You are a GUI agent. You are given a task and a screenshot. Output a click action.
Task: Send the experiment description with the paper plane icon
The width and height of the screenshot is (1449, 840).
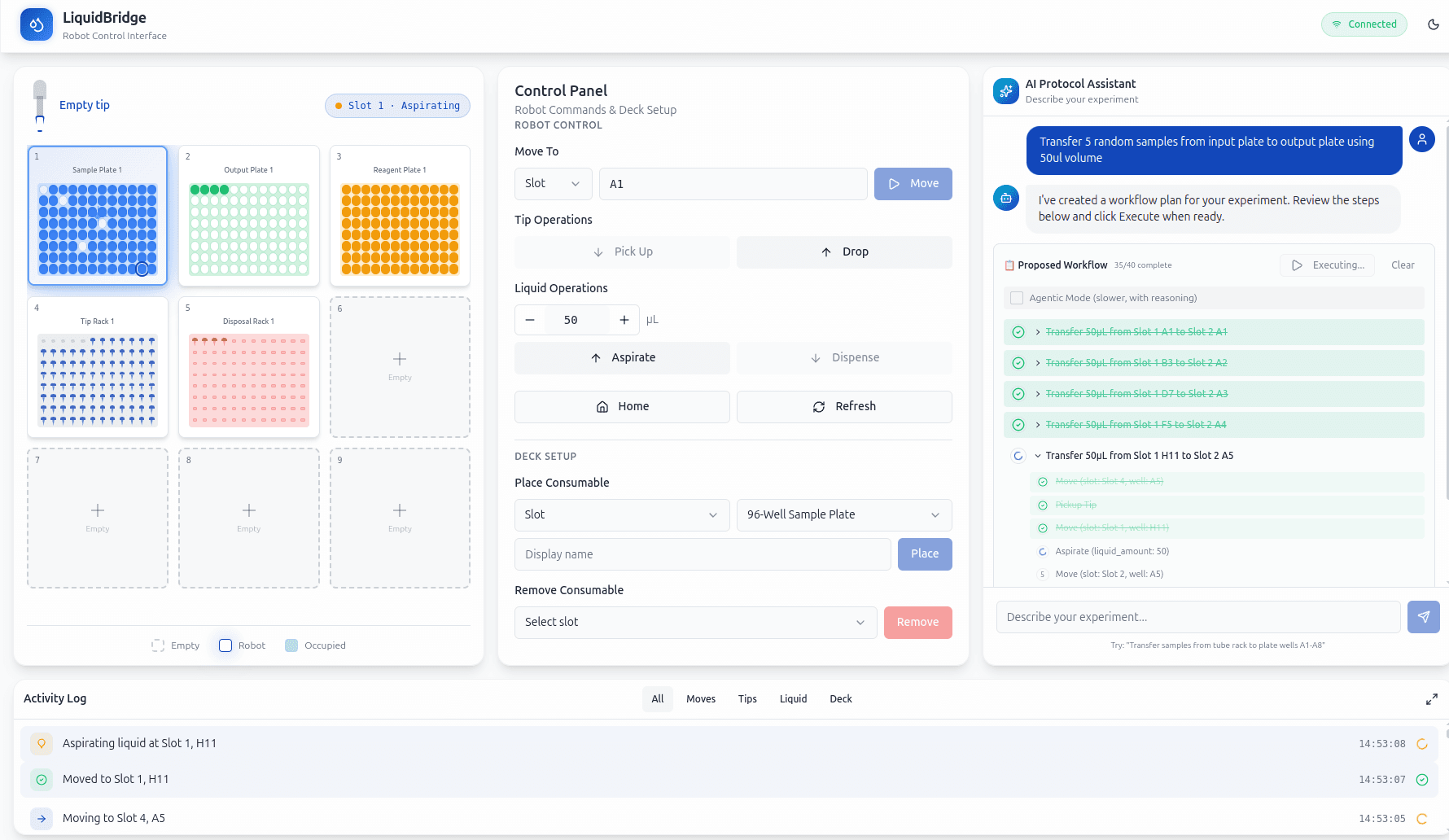click(x=1423, y=617)
